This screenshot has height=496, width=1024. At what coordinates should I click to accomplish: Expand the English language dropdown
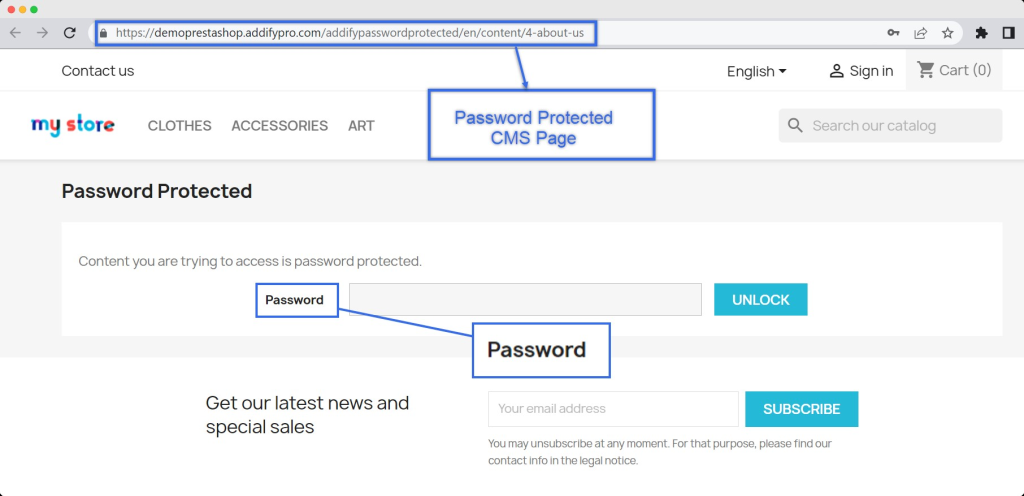click(756, 71)
